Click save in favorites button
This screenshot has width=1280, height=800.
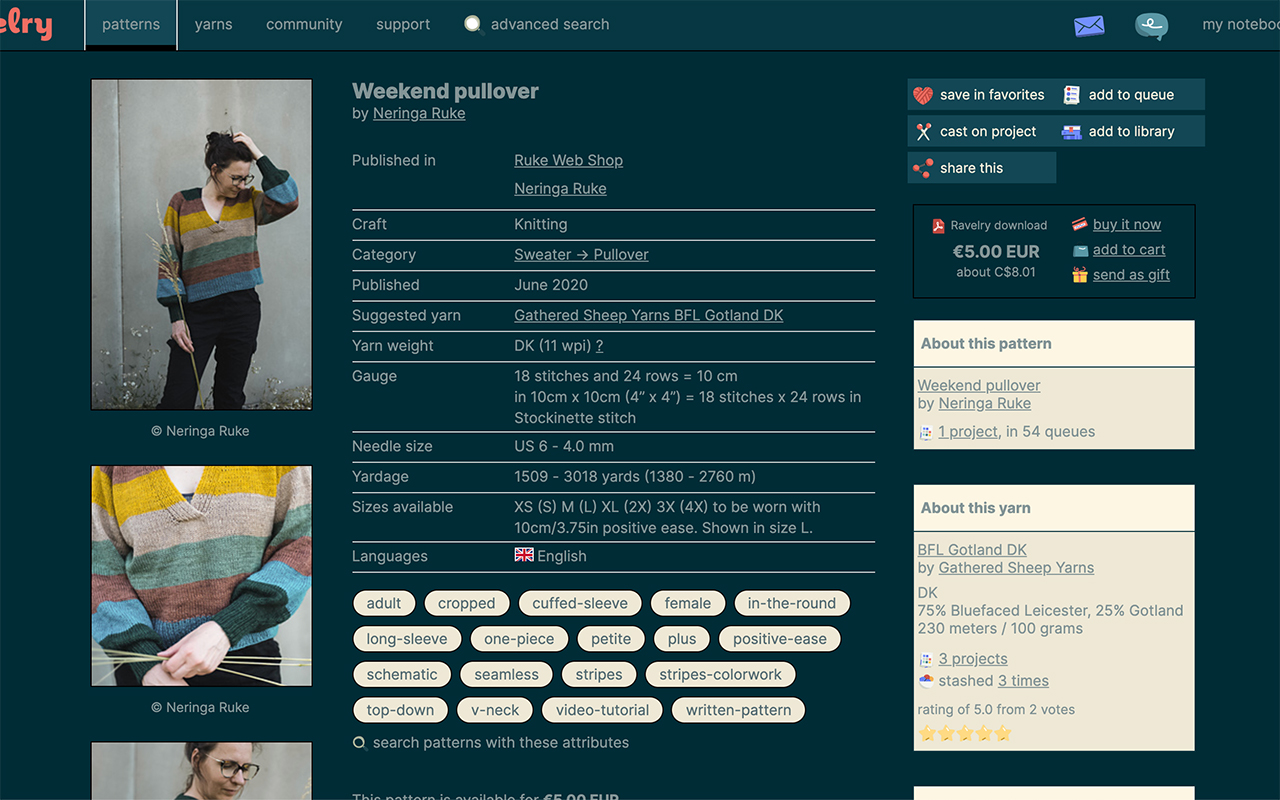point(980,95)
